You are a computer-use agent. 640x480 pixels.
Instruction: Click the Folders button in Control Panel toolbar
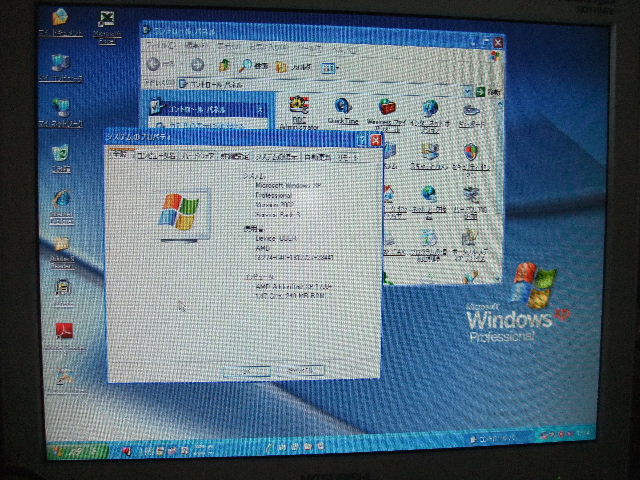pyautogui.click(x=293, y=67)
